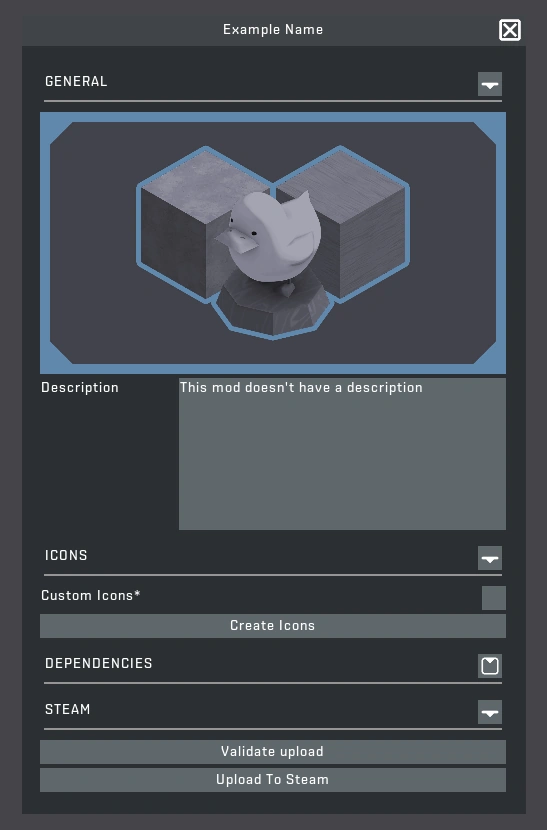The width and height of the screenshot is (547, 830).
Task: Click the DEPENDENCIES section header
Action: [x=98, y=663]
